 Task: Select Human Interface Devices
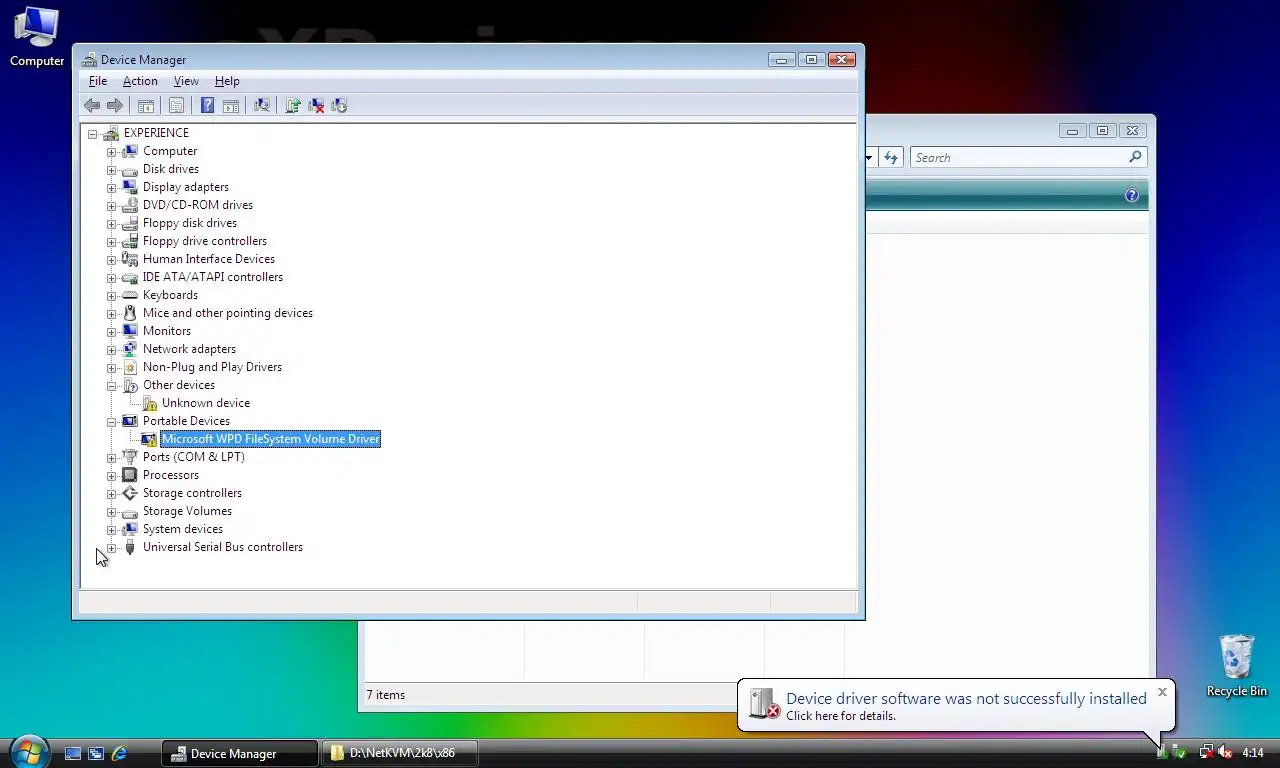208,259
